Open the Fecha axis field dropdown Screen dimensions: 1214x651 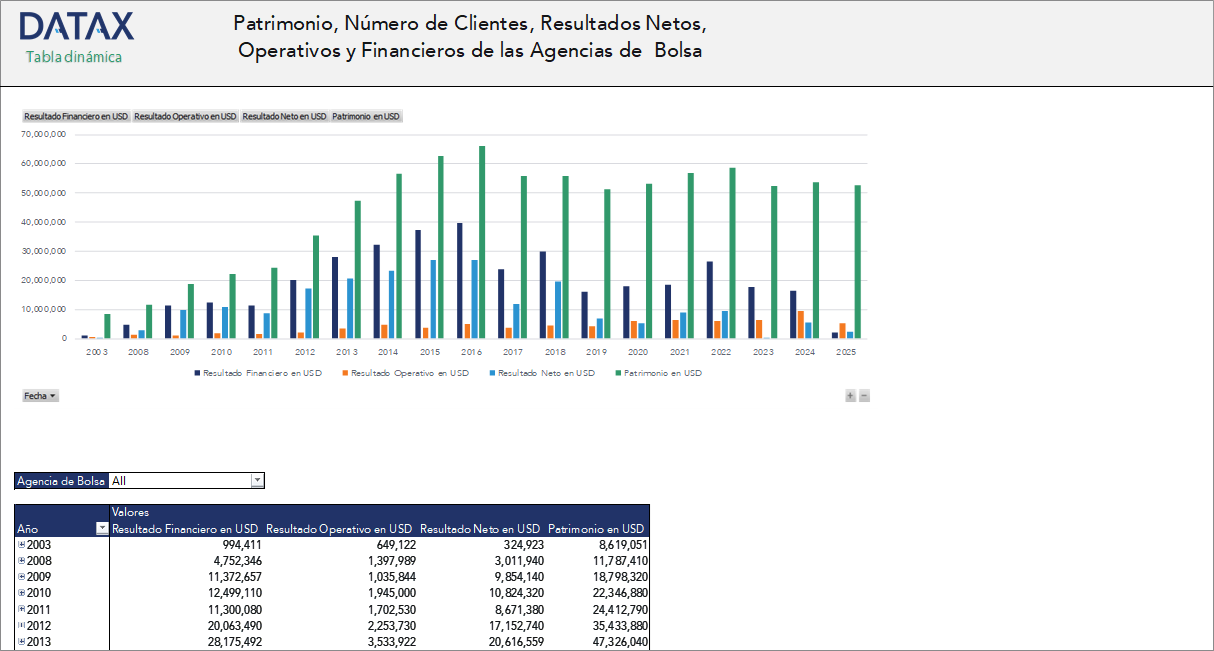(52, 395)
